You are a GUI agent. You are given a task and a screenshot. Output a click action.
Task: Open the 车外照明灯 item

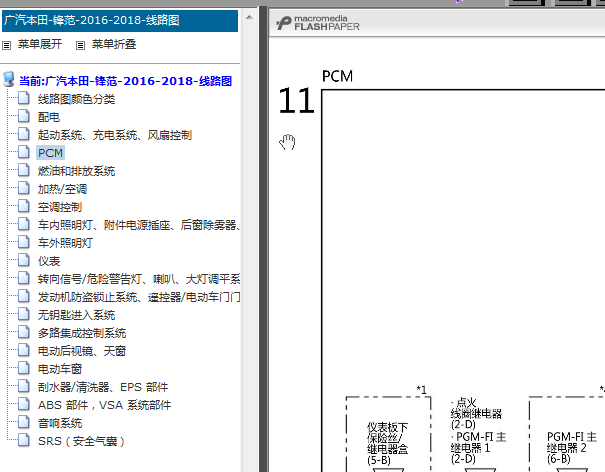(65, 243)
